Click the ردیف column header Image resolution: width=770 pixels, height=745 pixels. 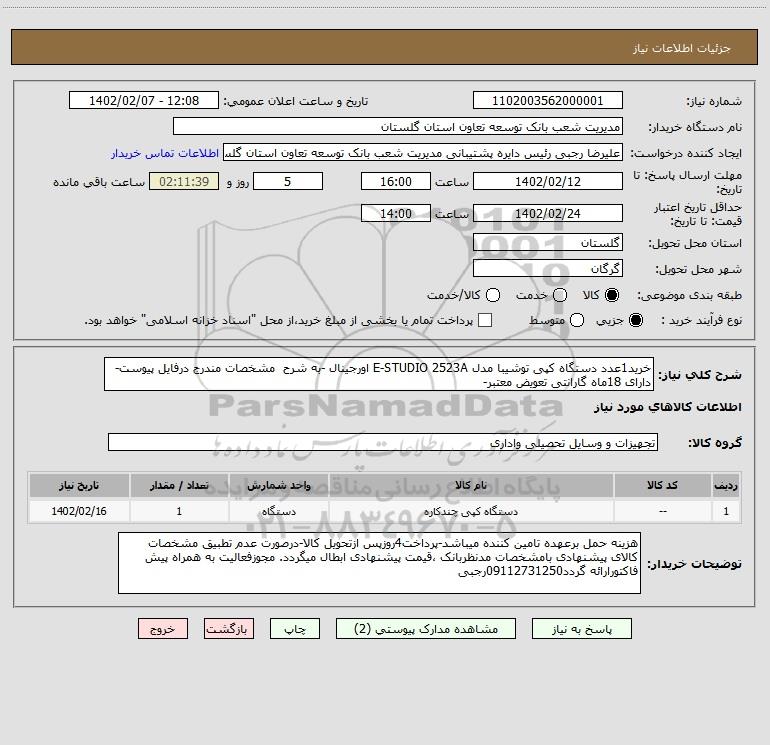pyautogui.click(x=726, y=485)
